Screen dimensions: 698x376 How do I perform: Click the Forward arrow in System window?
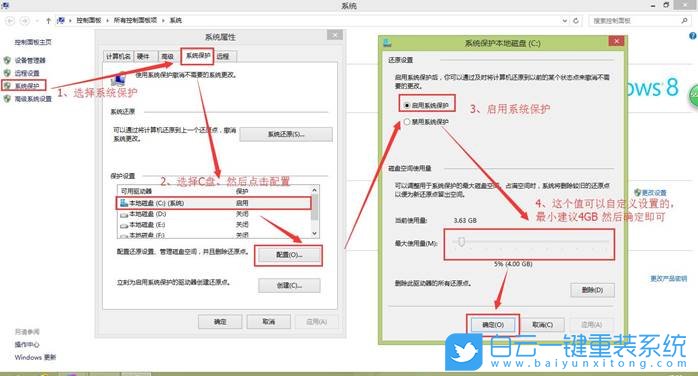(25, 20)
